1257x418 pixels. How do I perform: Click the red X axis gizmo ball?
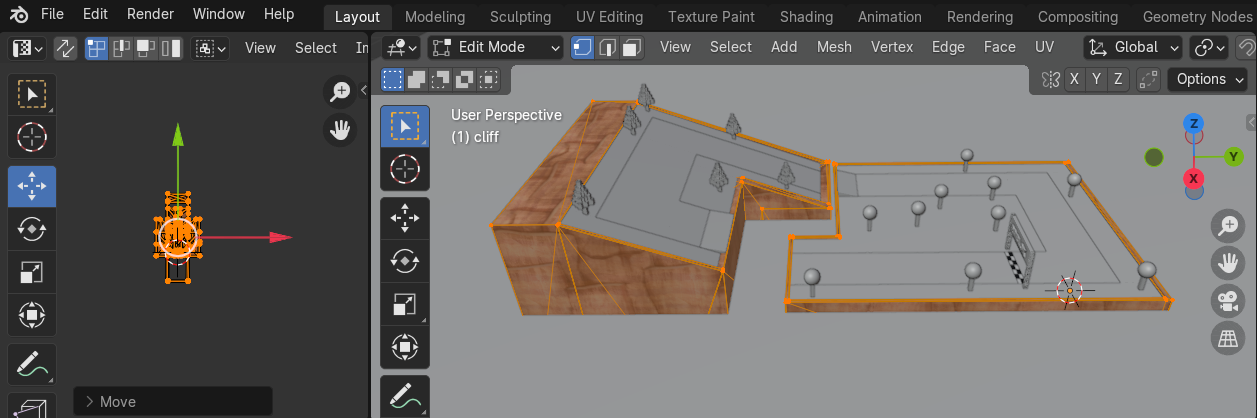tap(1193, 179)
